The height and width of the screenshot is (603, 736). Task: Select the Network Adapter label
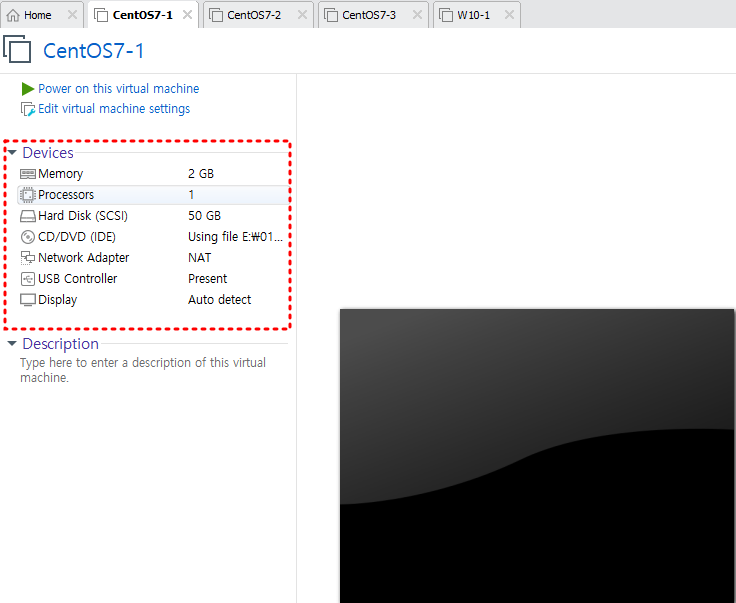(84, 258)
